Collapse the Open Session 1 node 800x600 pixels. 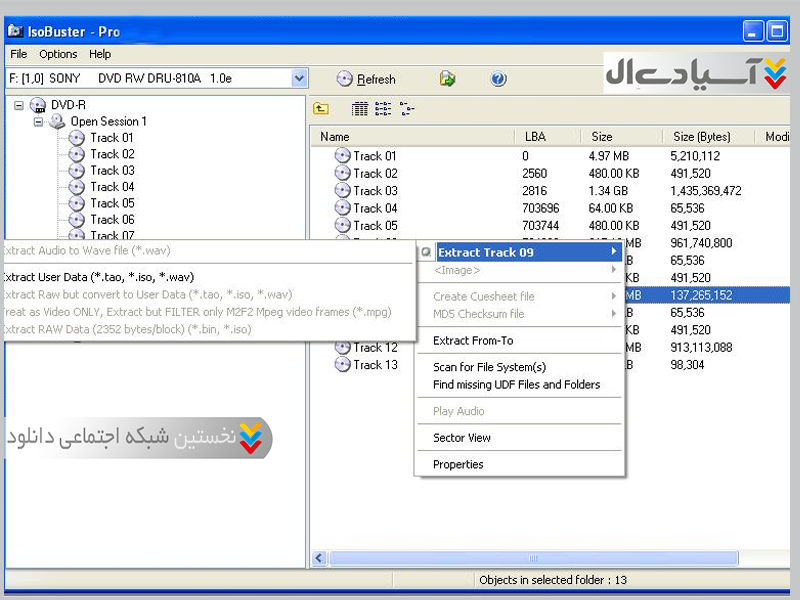pyautogui.click(x=38, y=122)
